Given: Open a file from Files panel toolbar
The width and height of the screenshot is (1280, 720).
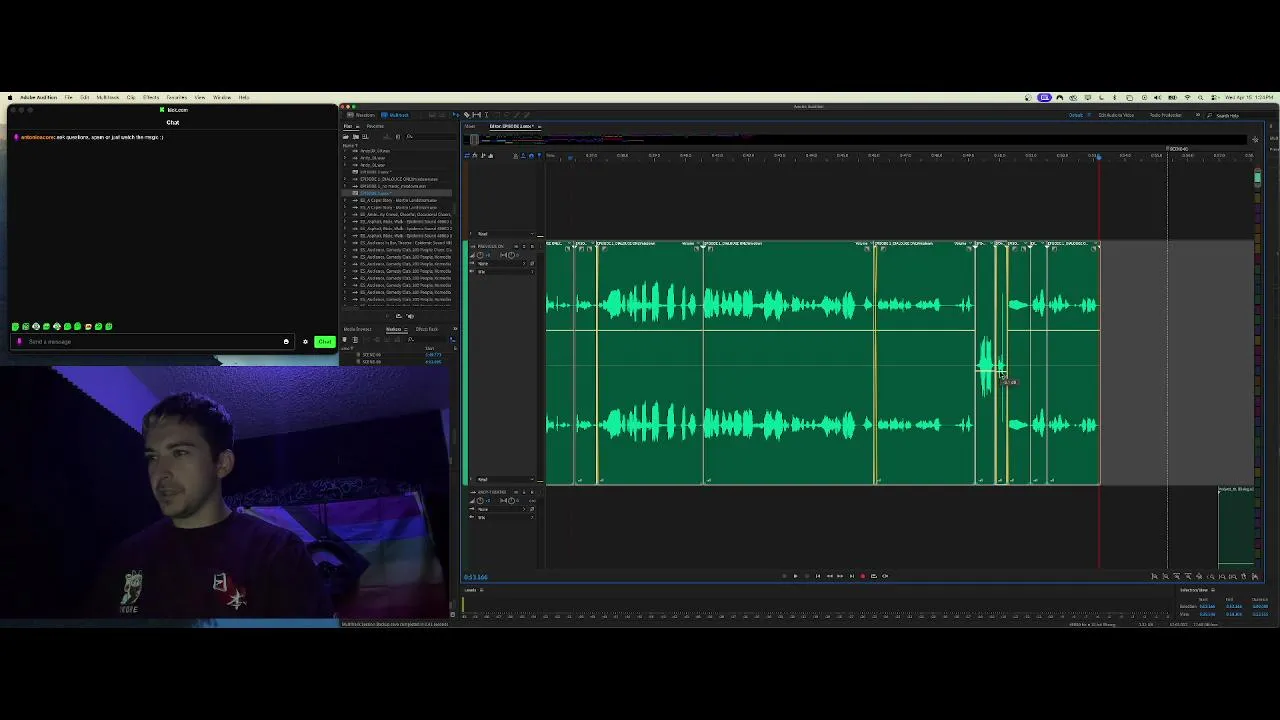Looking at the screenshot, I should tap(345, 137).
